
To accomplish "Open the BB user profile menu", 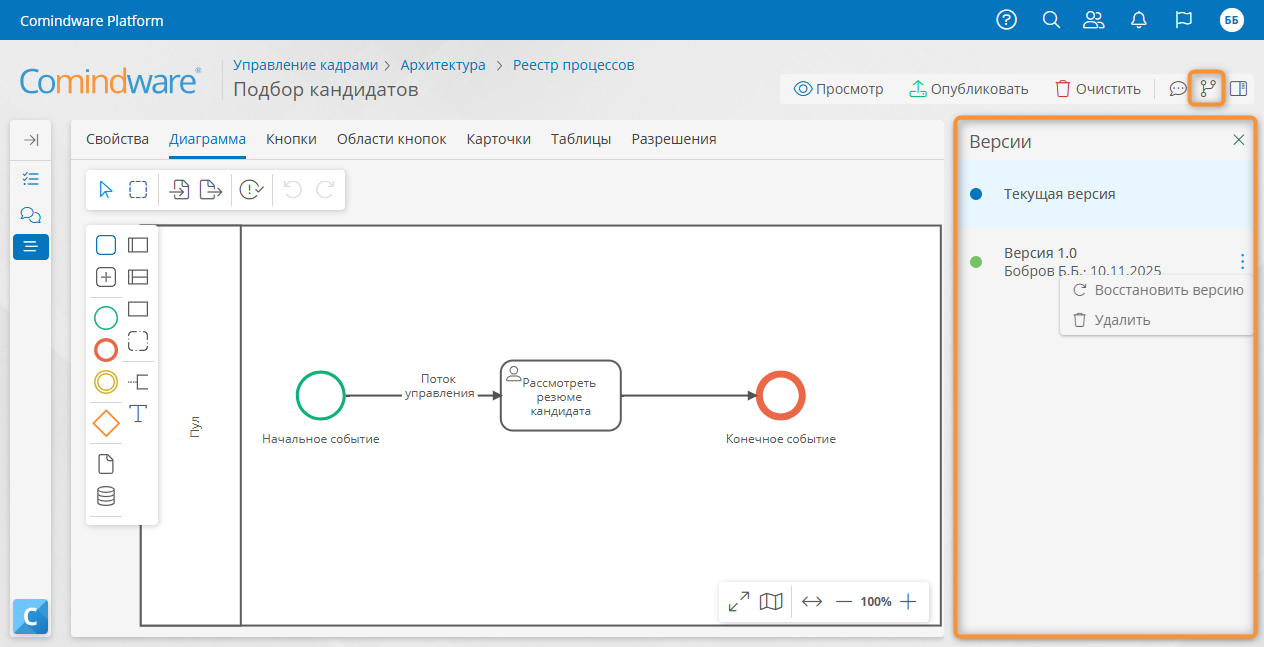I will click(x=1231, y=20).
